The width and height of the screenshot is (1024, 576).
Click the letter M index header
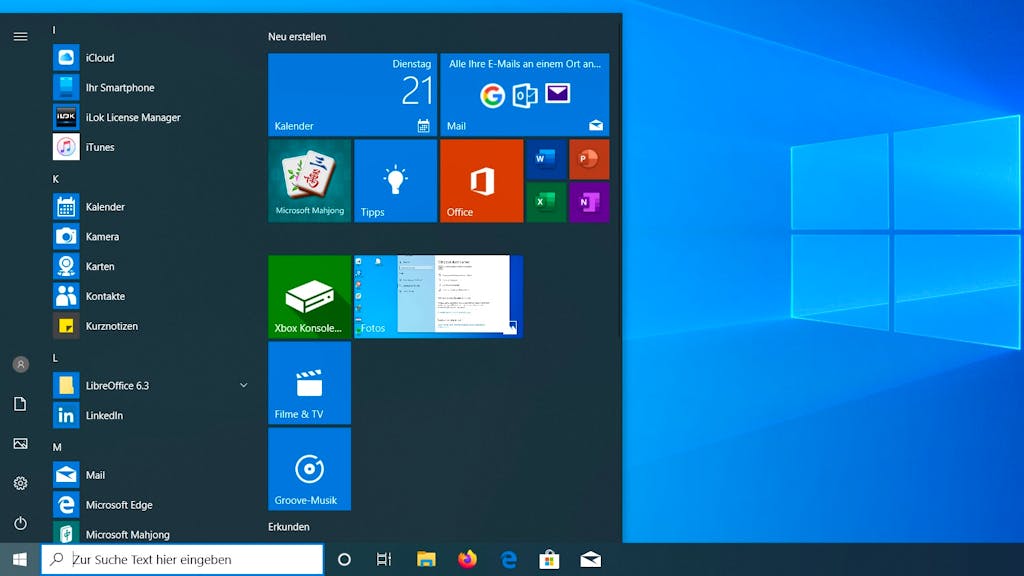pos(57,447)
